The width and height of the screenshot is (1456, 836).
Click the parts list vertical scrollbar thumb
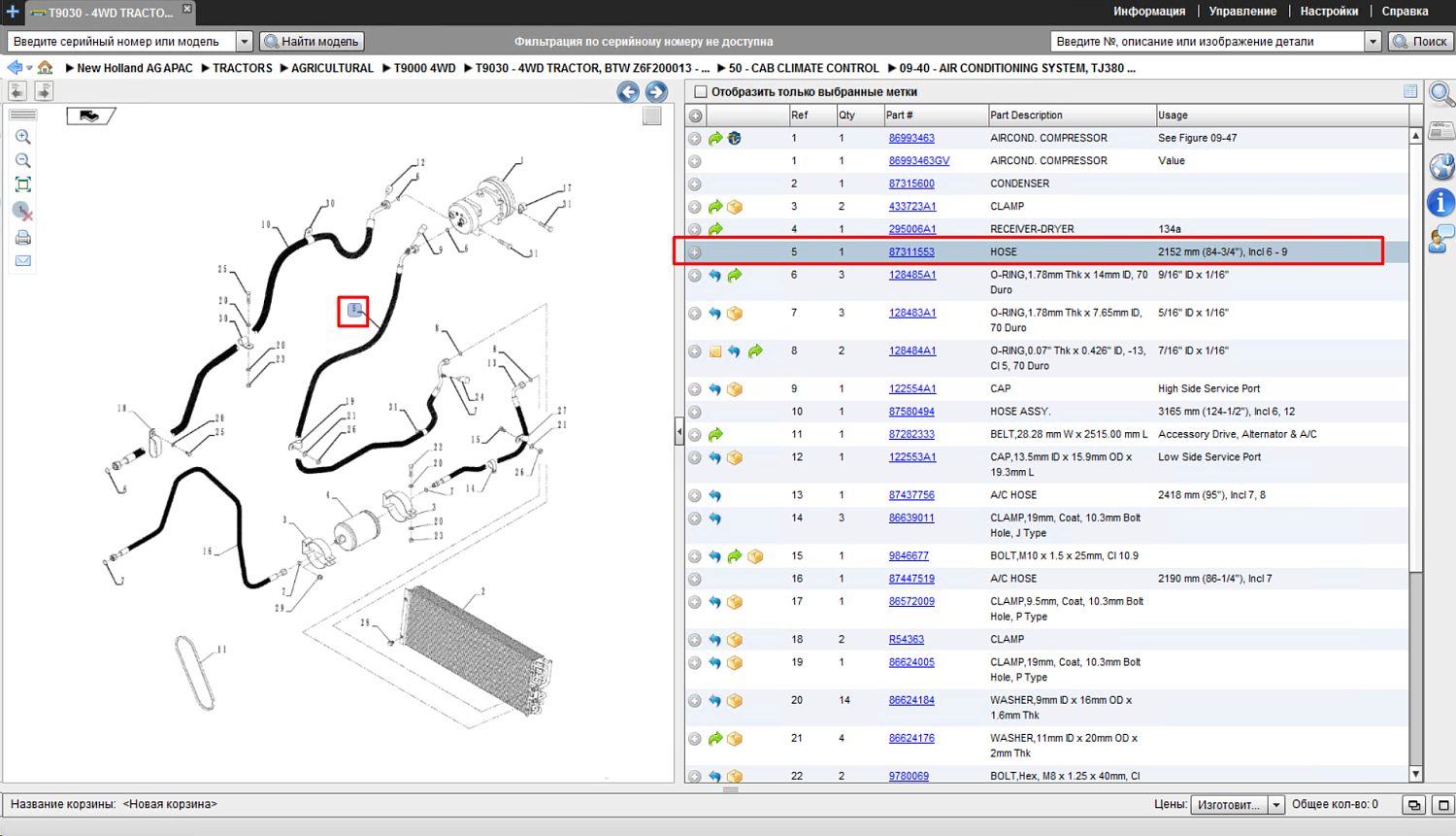[1416, 359]
